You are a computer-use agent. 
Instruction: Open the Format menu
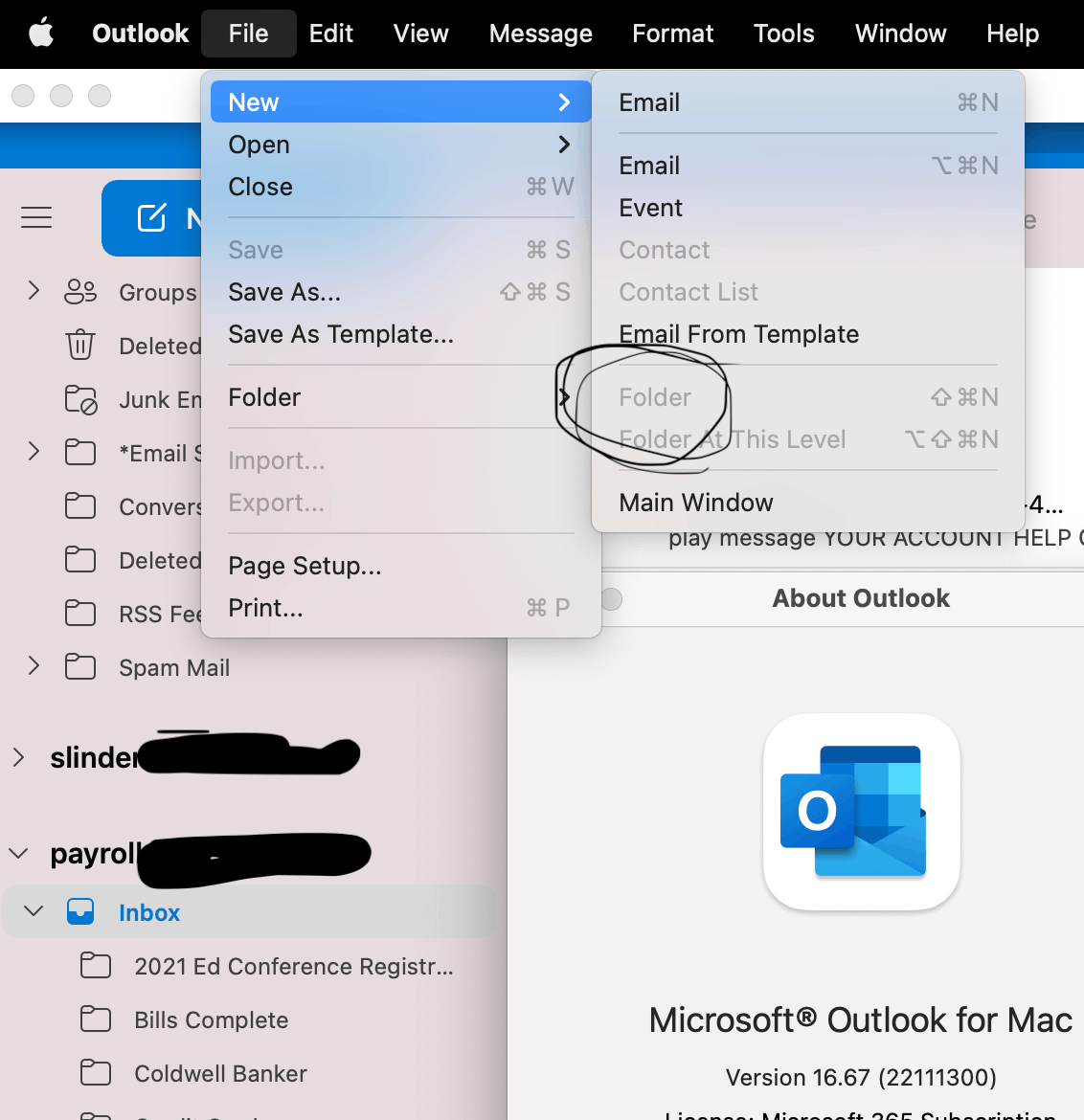coord(672,34)
